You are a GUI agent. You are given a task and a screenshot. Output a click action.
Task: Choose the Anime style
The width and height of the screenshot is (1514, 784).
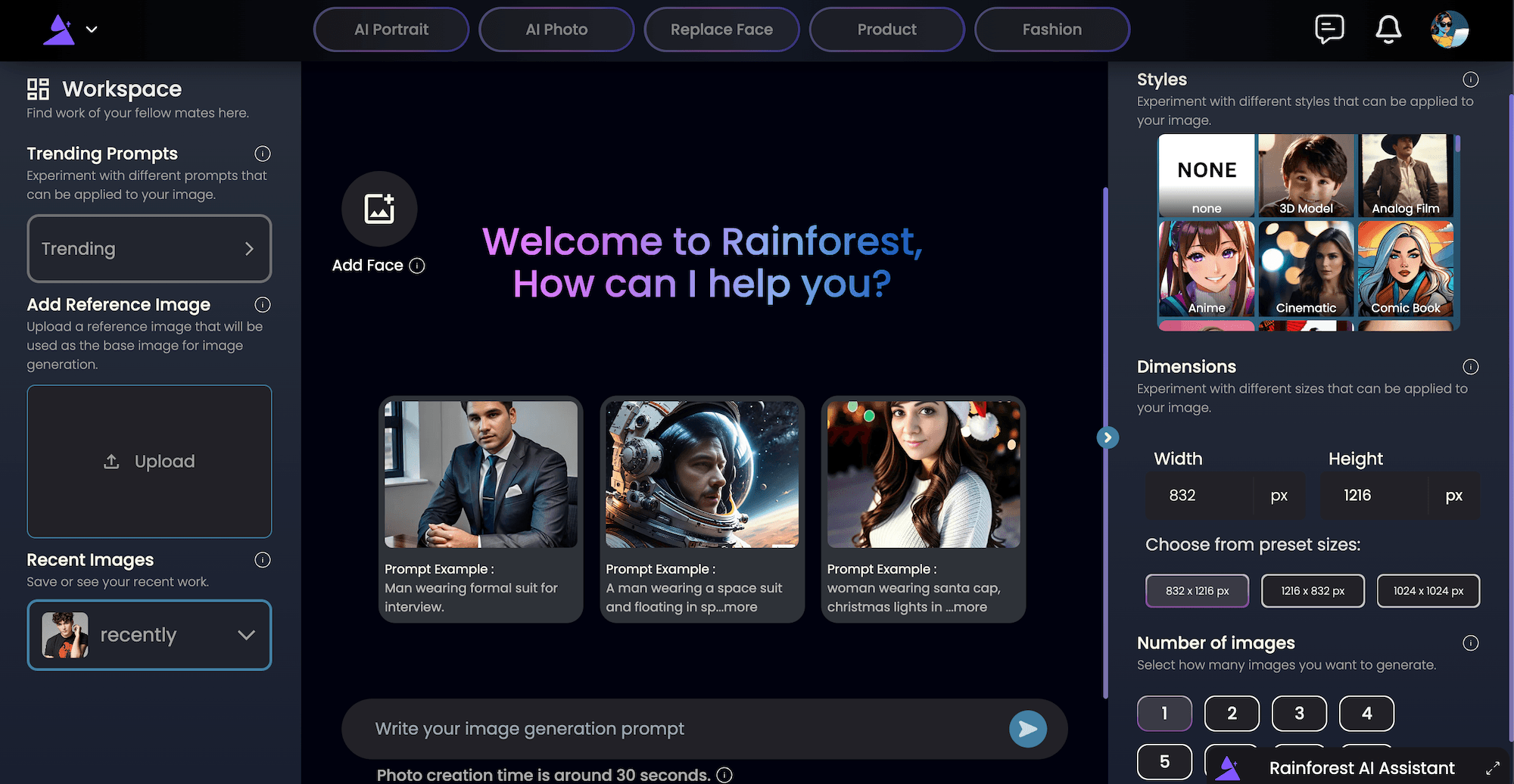(x=1207, y=269)
